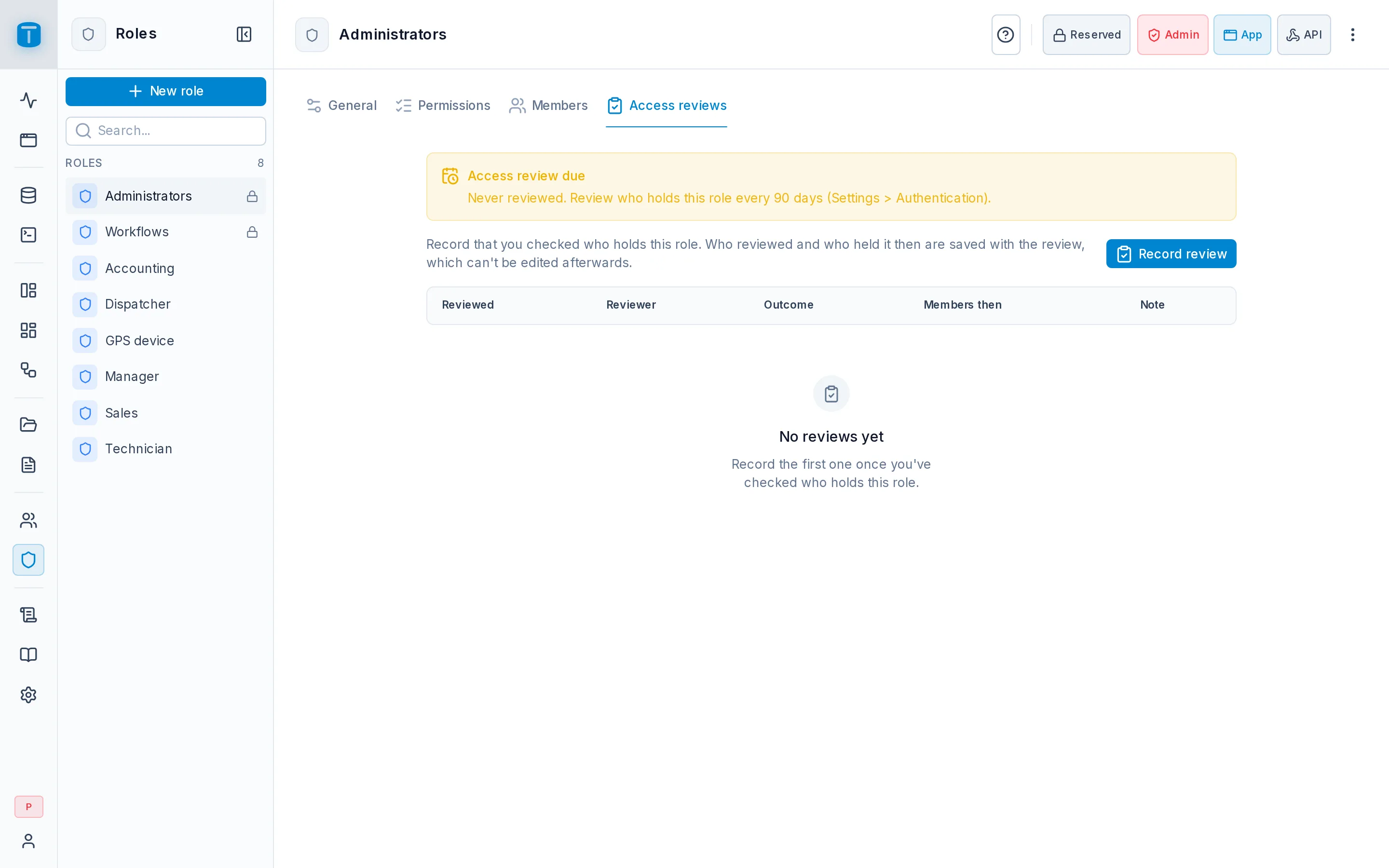This screenshot has height=868, width=1389.
Task: Click the shield icon beside Roles header
Action: coord(88,34)
